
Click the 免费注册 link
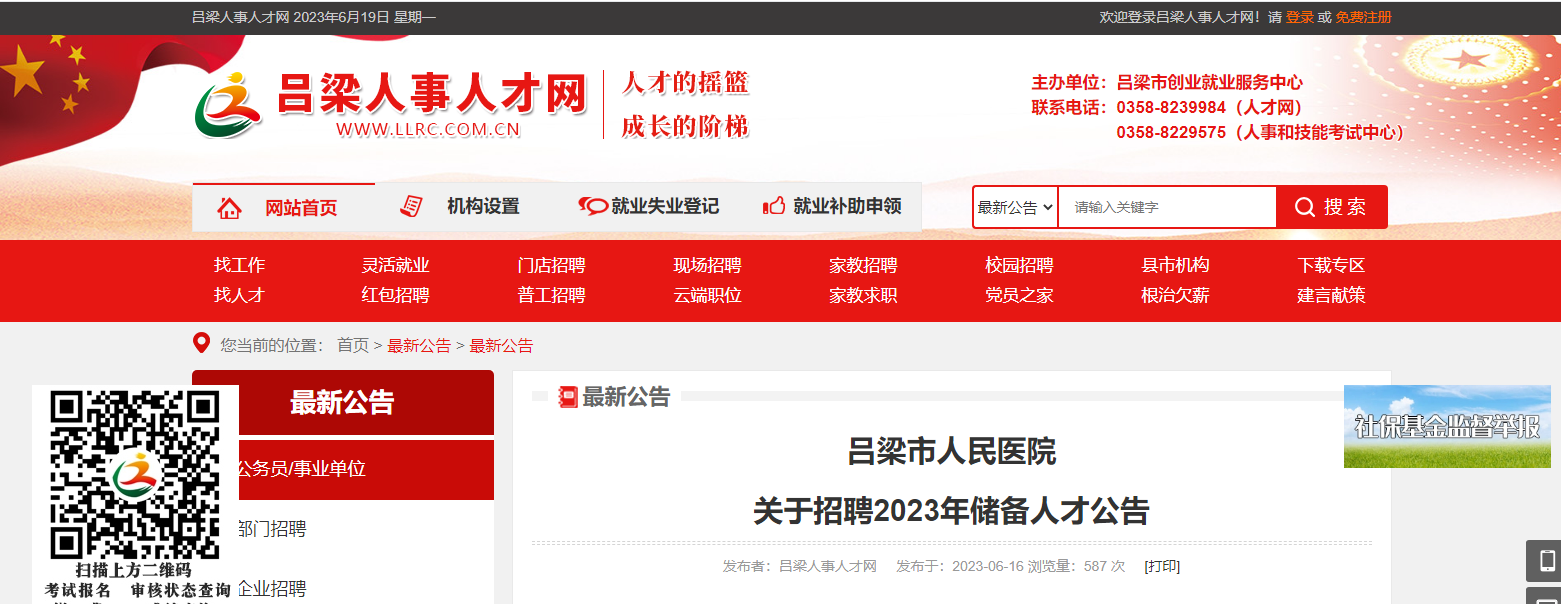click(1363, 17)
